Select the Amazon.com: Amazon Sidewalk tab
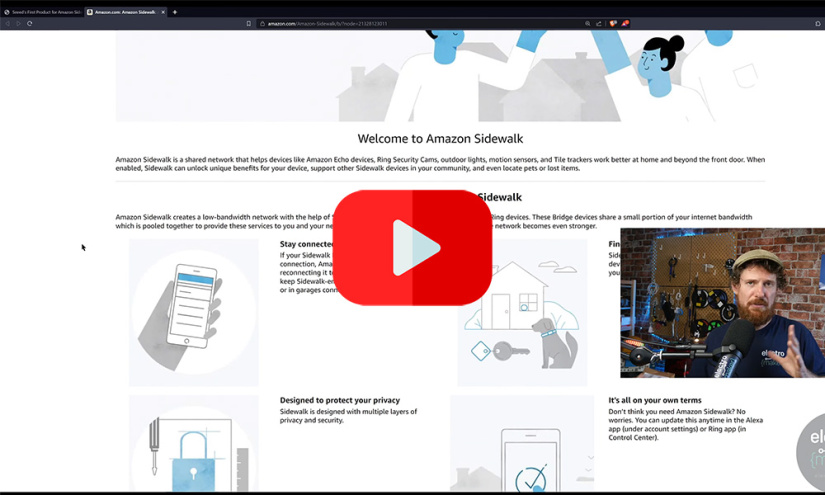Screen dimensions: 825x495 (x=124, y=12)
